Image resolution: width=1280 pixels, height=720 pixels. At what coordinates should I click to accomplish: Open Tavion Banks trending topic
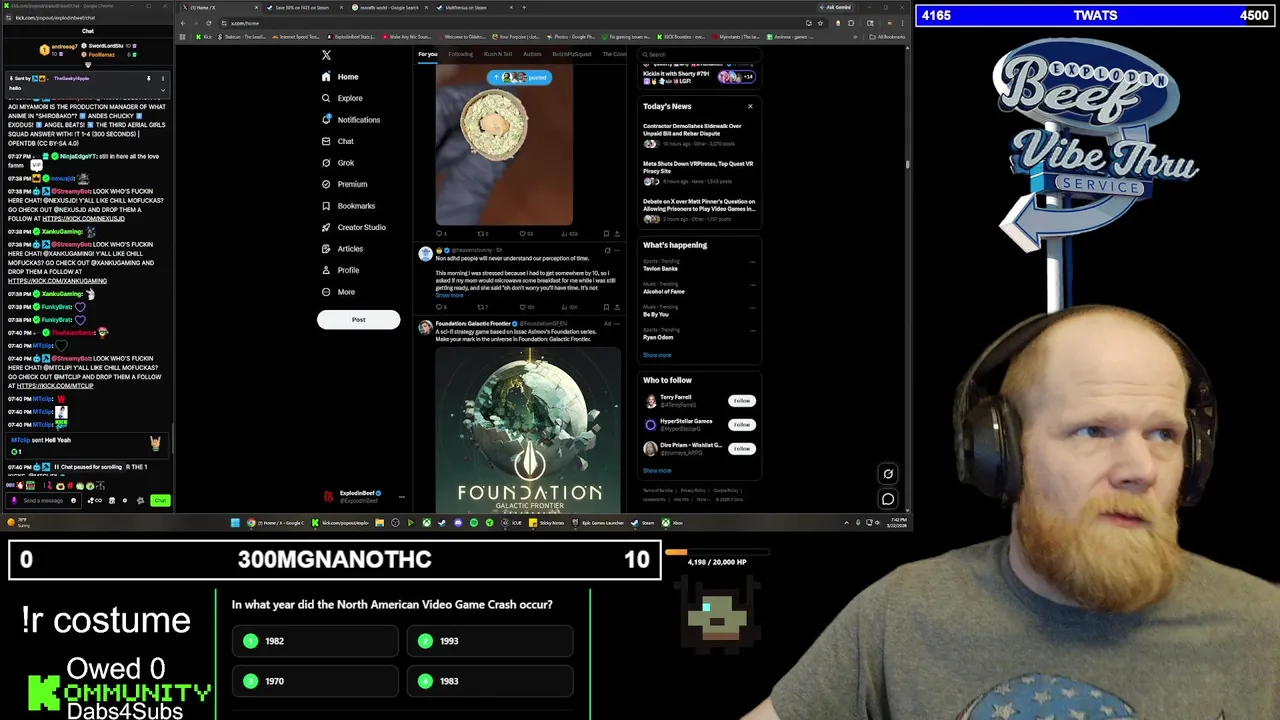coord(660,269)
